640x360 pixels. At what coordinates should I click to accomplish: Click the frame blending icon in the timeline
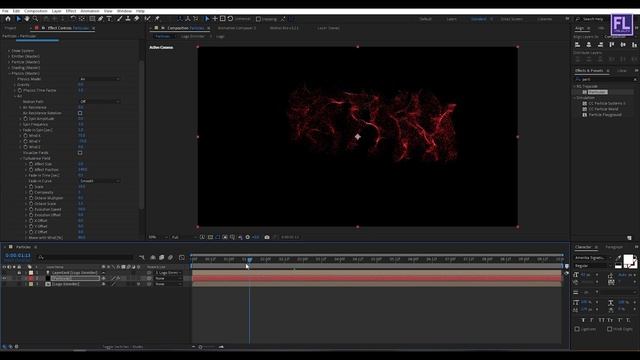click(161, 257)
